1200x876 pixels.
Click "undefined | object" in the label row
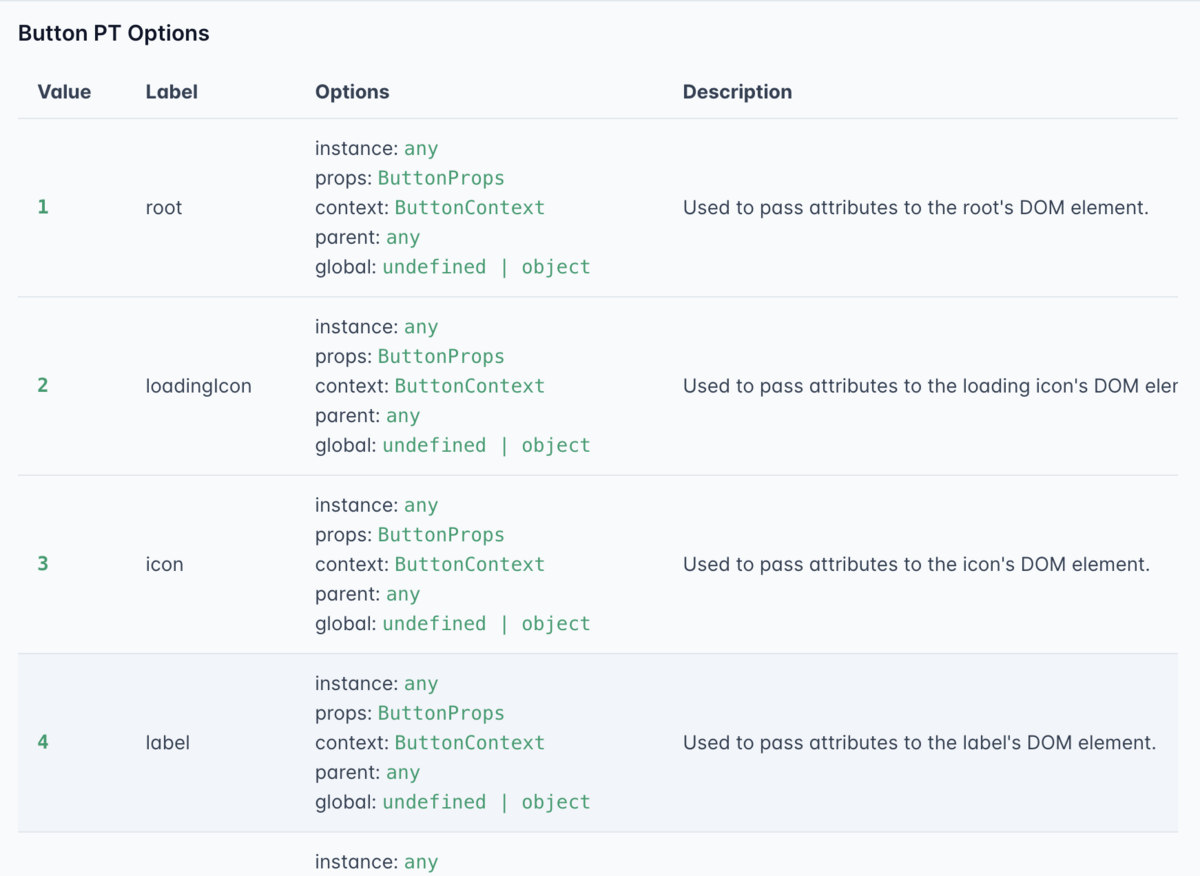(486, 802)
